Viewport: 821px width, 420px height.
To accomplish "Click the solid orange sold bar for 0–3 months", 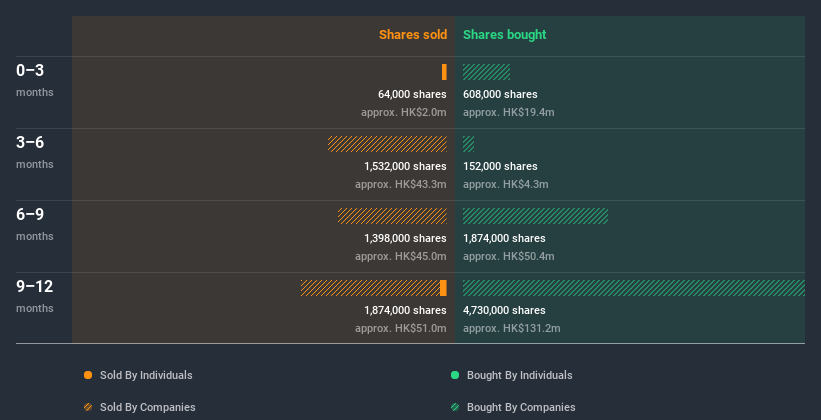I will click(x=444, y=72).
